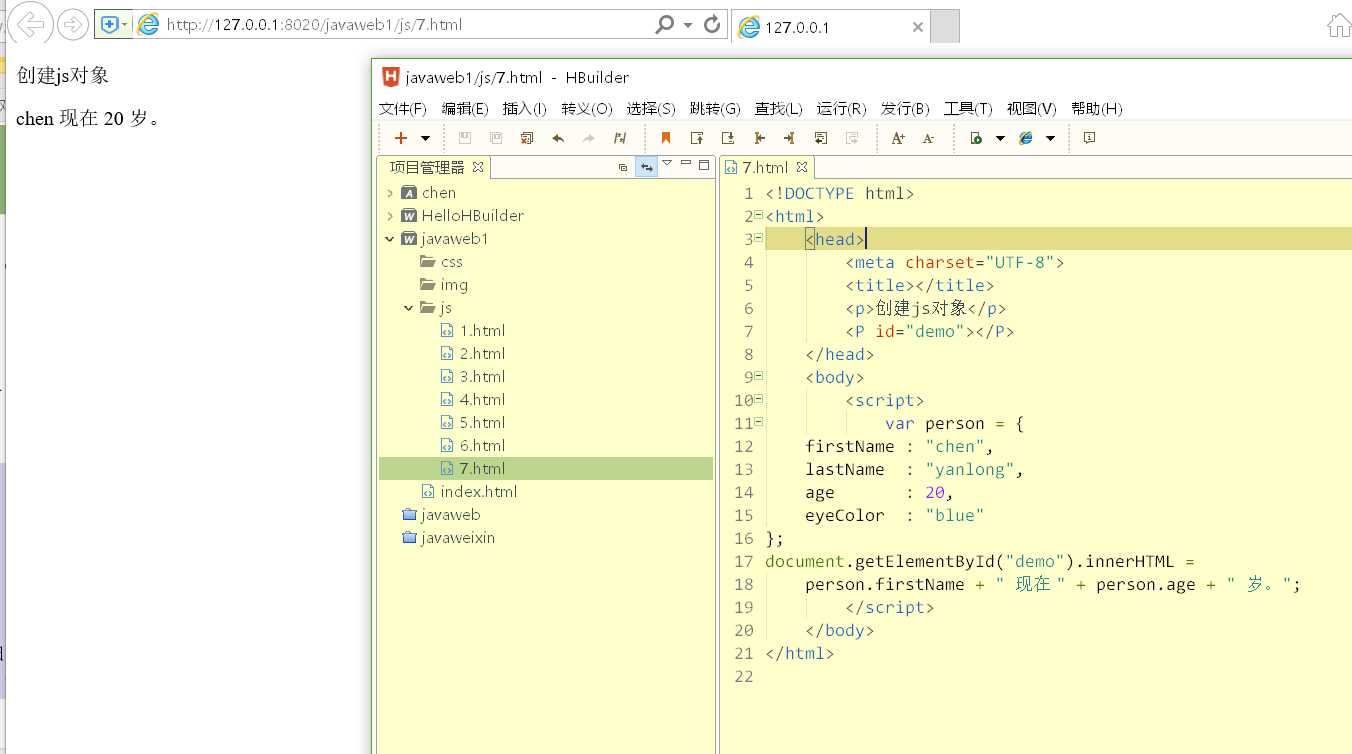Select 4.html in project tree
Screen dimensions: 1352x754
[473, 399]
